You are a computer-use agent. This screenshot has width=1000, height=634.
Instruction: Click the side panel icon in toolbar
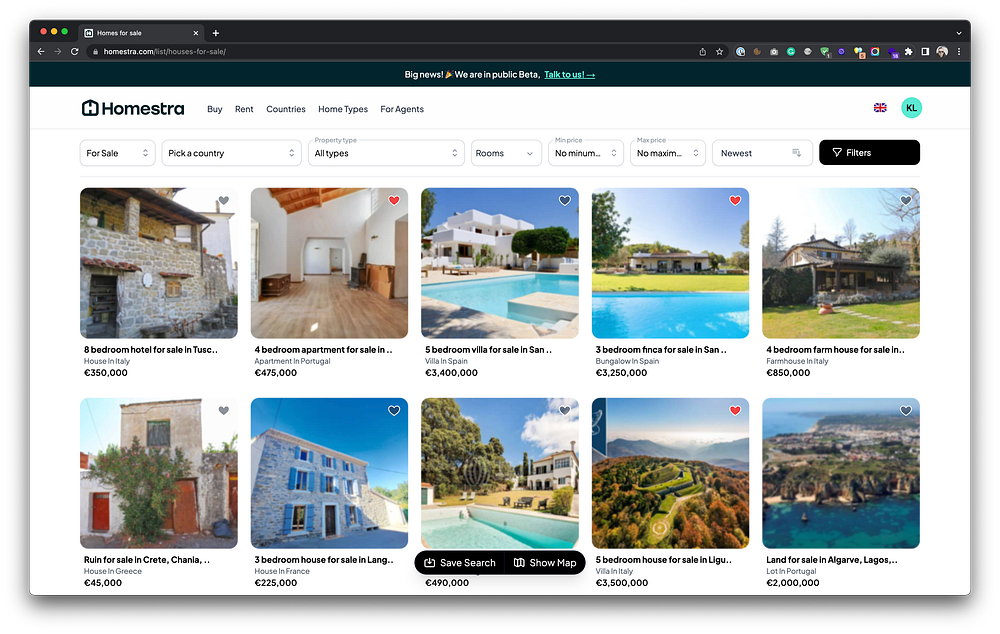click(x=925, y=52)
